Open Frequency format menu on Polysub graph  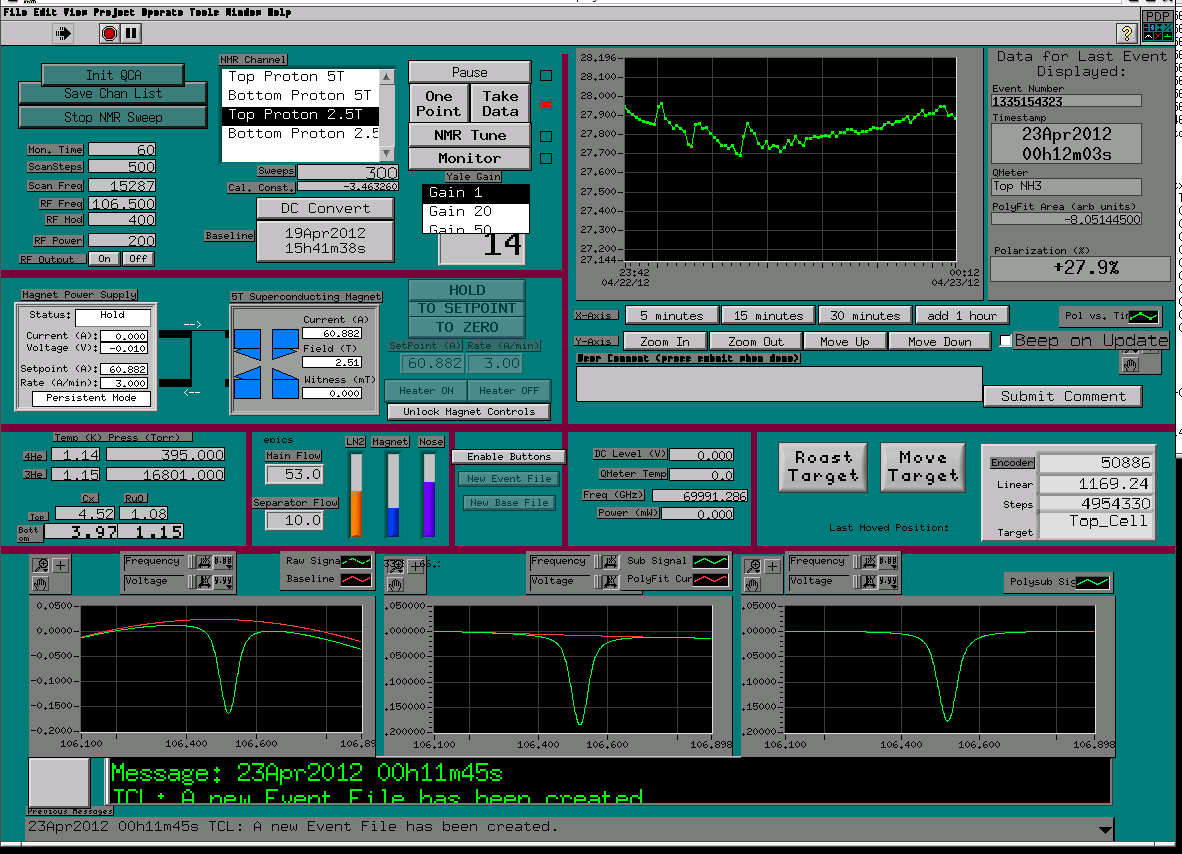click(888, 562)
